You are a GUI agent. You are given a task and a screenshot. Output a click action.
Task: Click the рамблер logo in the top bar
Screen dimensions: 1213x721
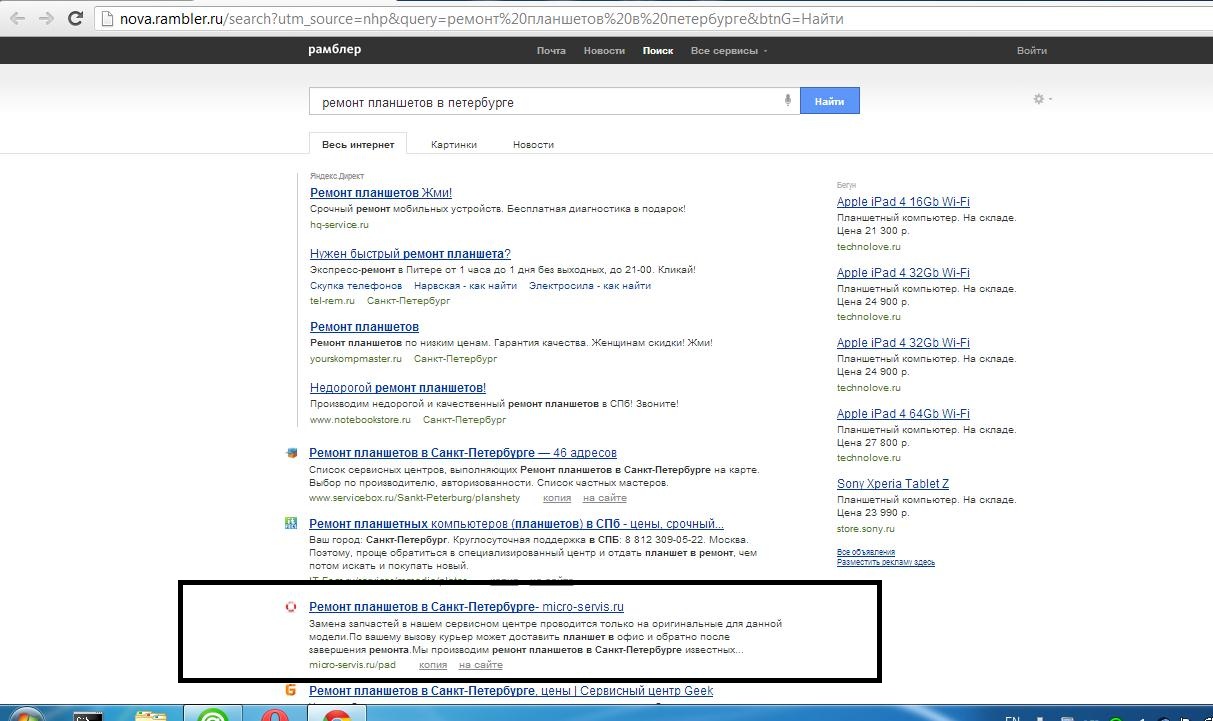[334, 50]
